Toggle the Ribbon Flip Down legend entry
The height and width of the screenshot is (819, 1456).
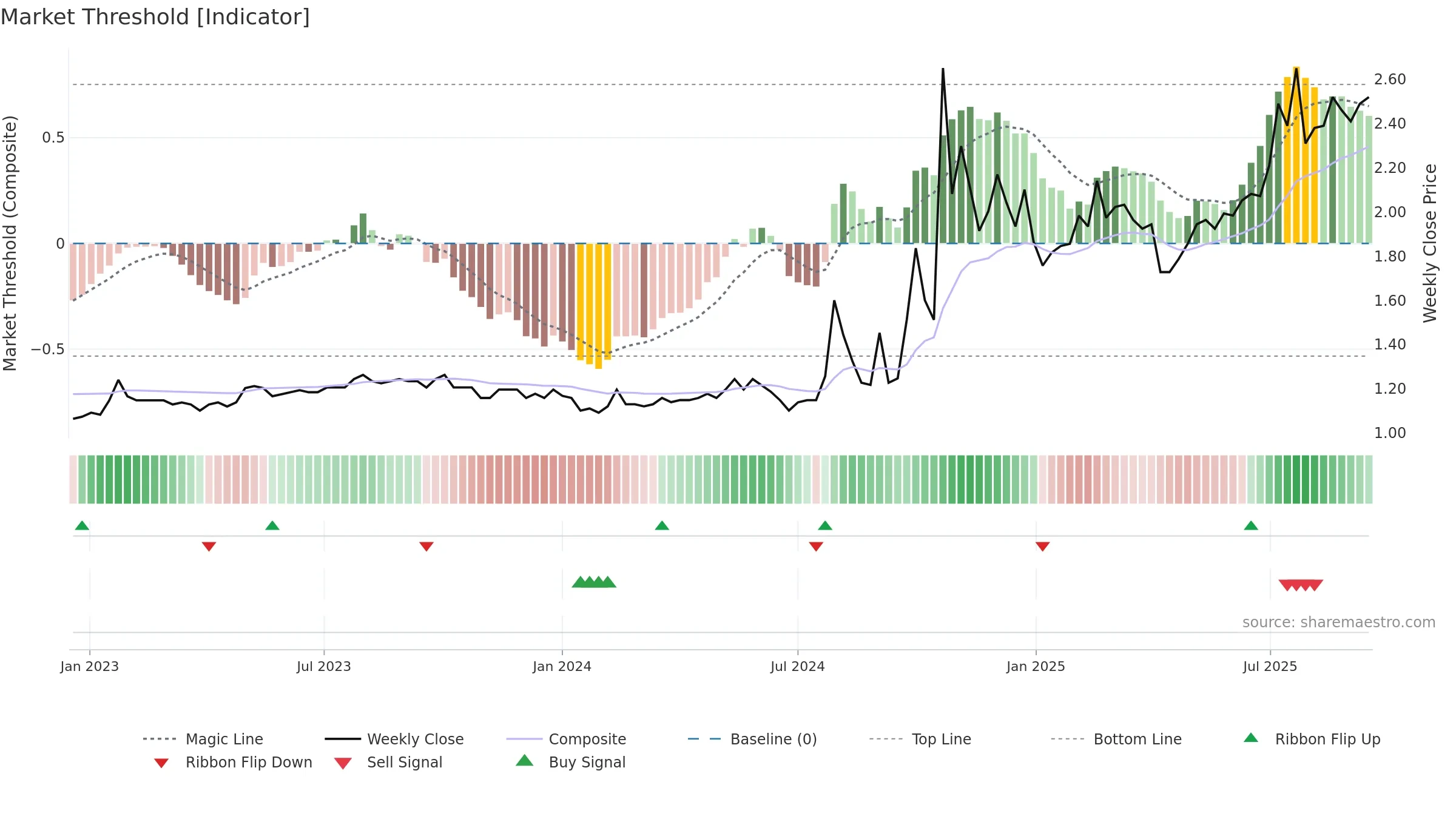click(x=232, y=762)
